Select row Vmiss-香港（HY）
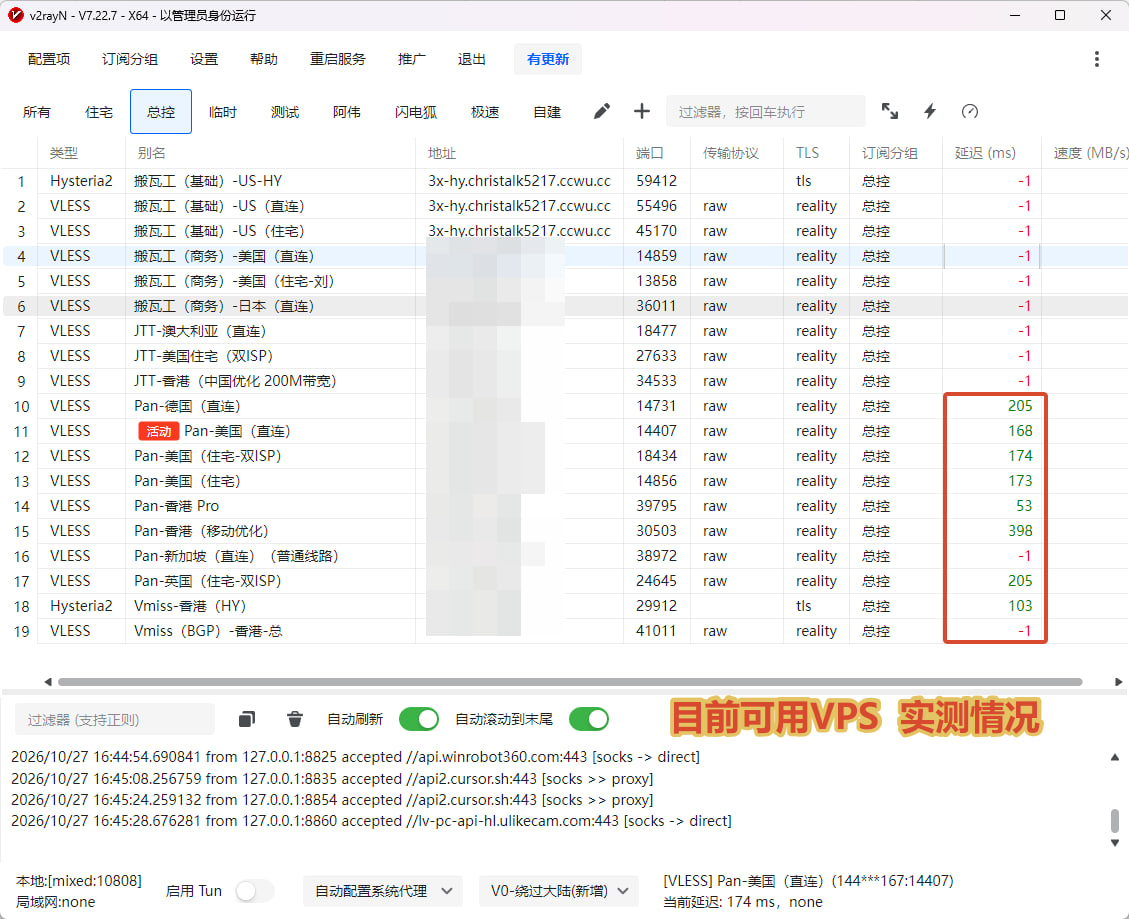 pyautogui.click(x=564, y=606)
